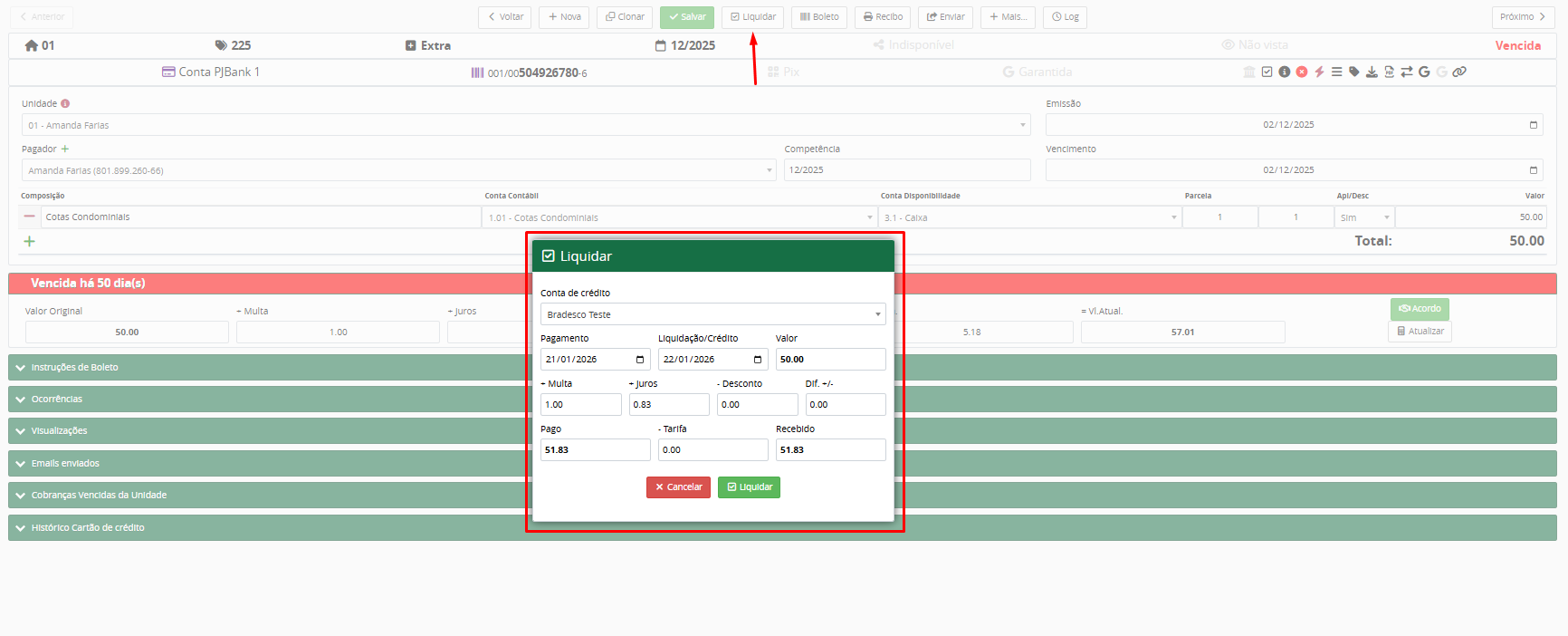Click the transfer arrows icon
Image resolution: width=1568 pixels, height=636 pixels.
[x=1406, y=72]
